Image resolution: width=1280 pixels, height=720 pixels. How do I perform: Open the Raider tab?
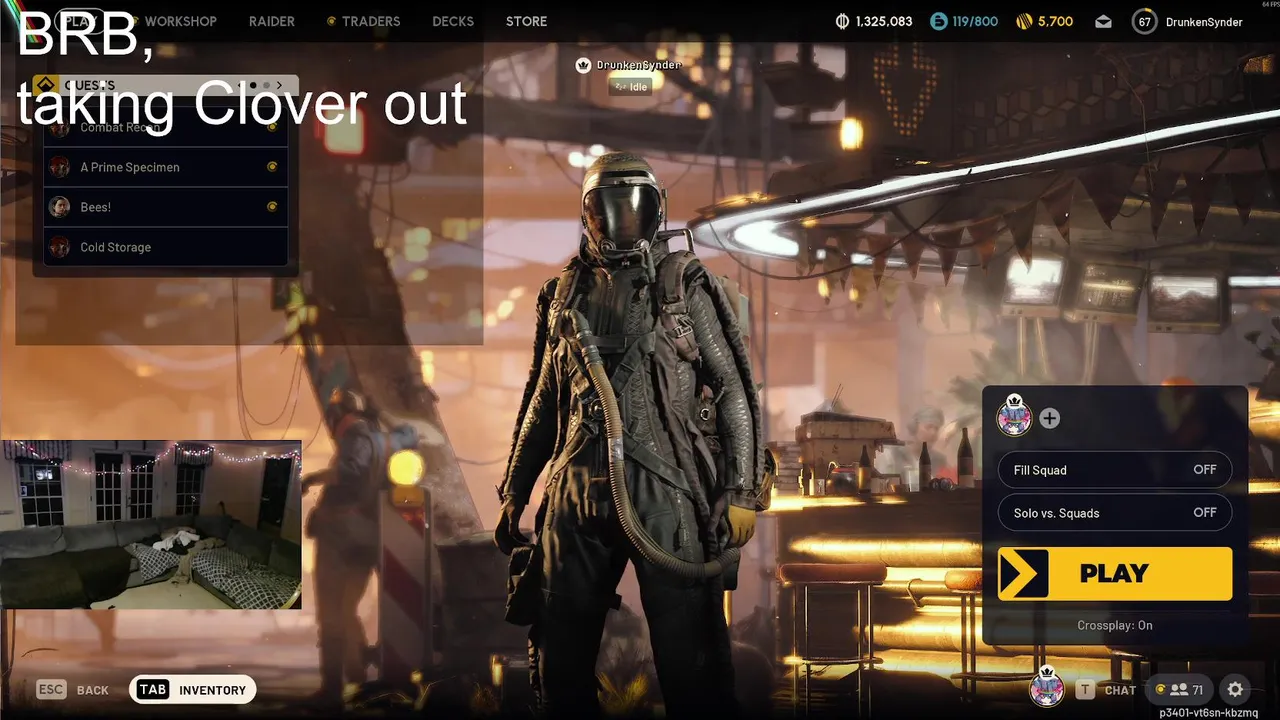pos(271,21)
